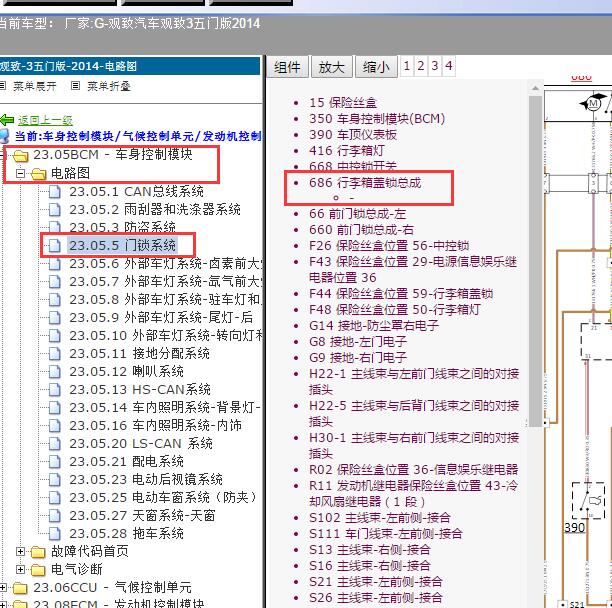Select component 350 车身控制模块(BCM)
The width and height of the screenshot is (612, 608).
(x=377, y=119)
